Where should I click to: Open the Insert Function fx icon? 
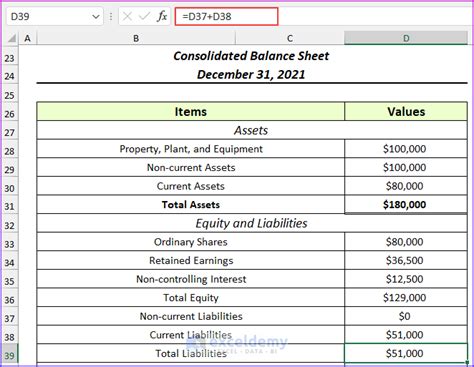[x=162, y=16]
